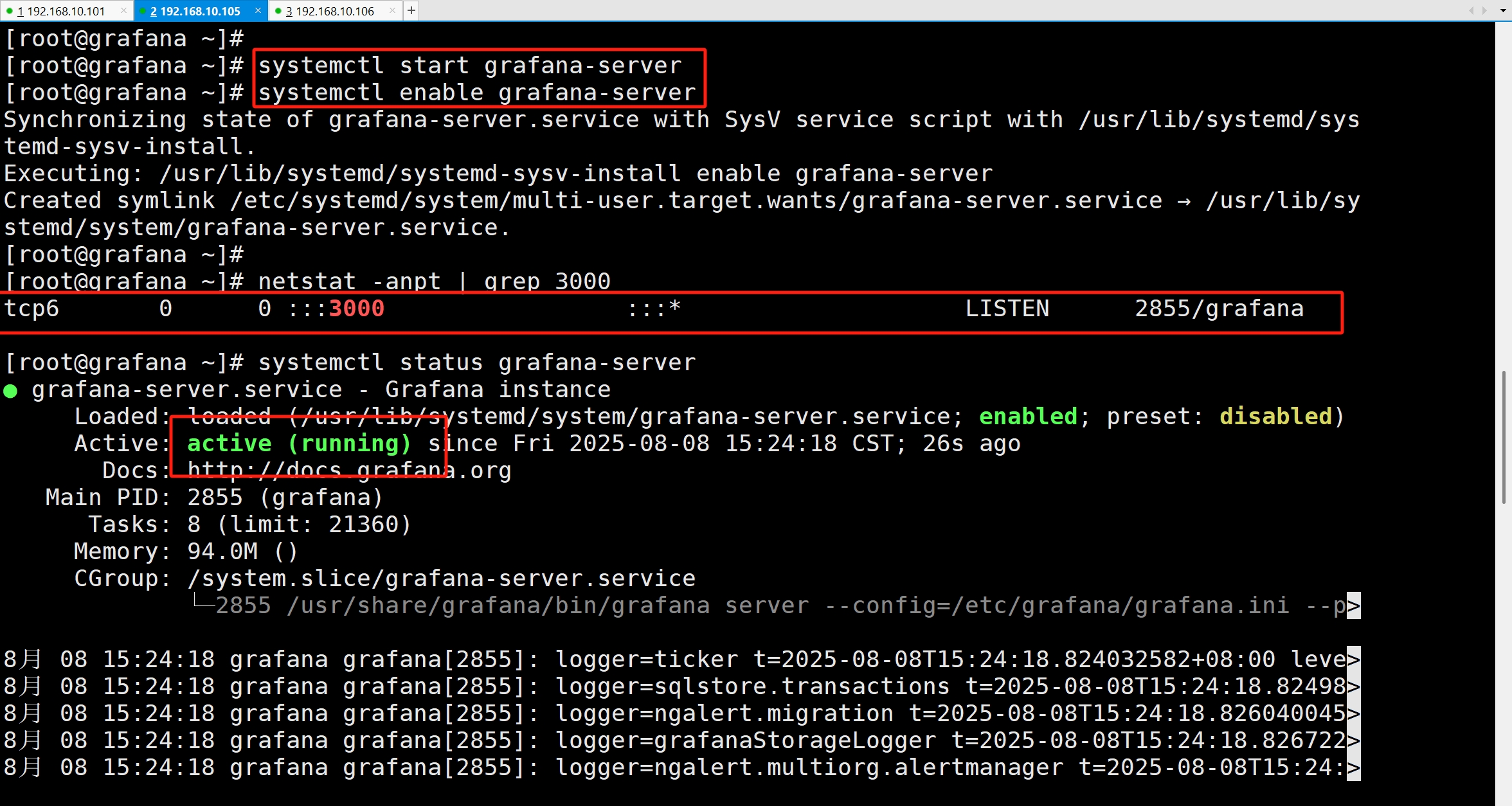Click the LISTEN state in netstat output
The height and width of the screenshot is (806, 1512).
(x=1007, y=309)
